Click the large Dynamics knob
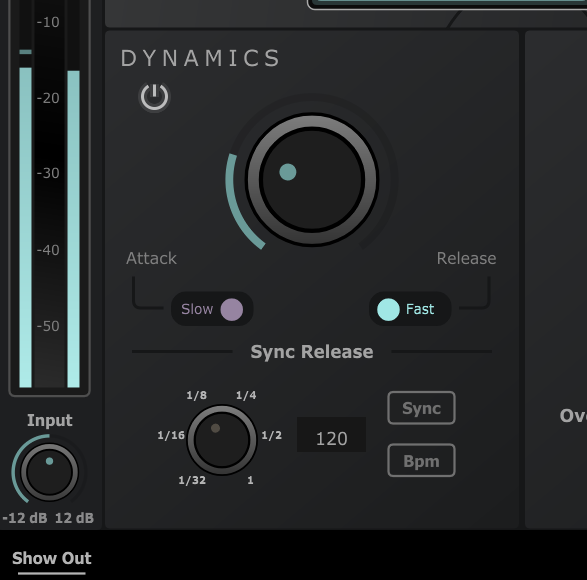Screen dimensions: 587x580 coord(312,179)
